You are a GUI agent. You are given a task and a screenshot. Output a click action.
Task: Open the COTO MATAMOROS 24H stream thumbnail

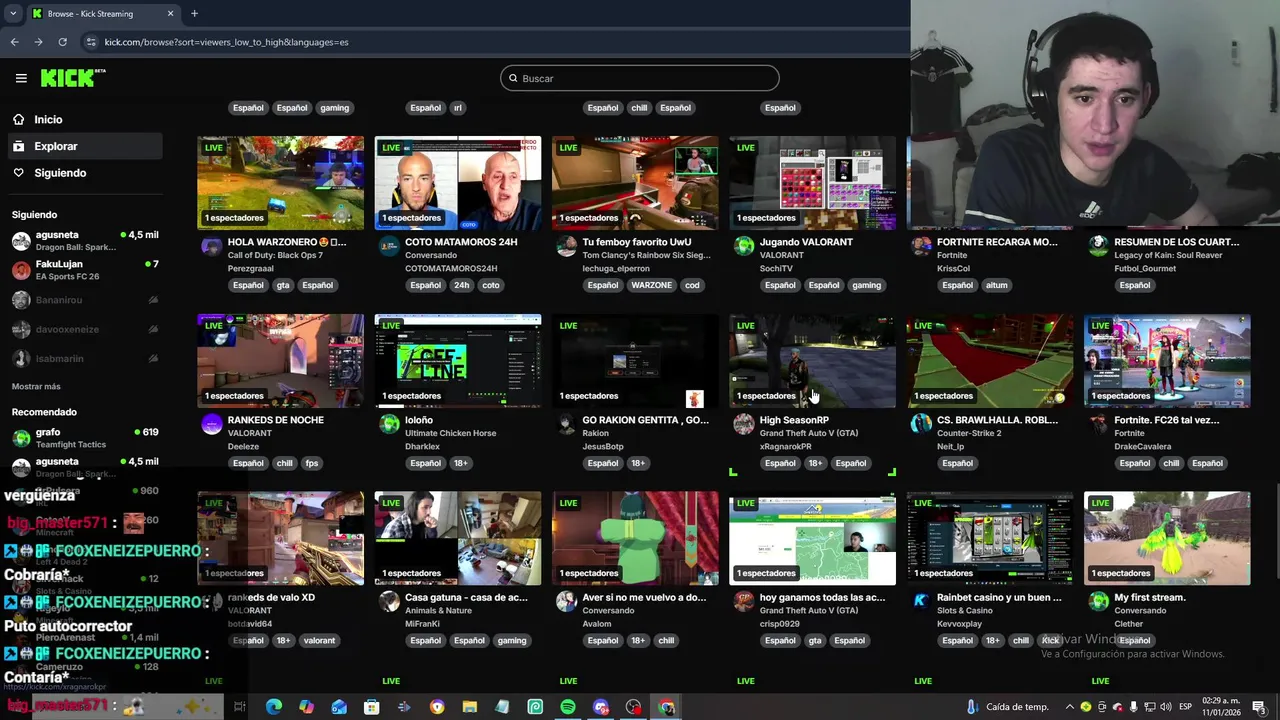tap(458, 183)
